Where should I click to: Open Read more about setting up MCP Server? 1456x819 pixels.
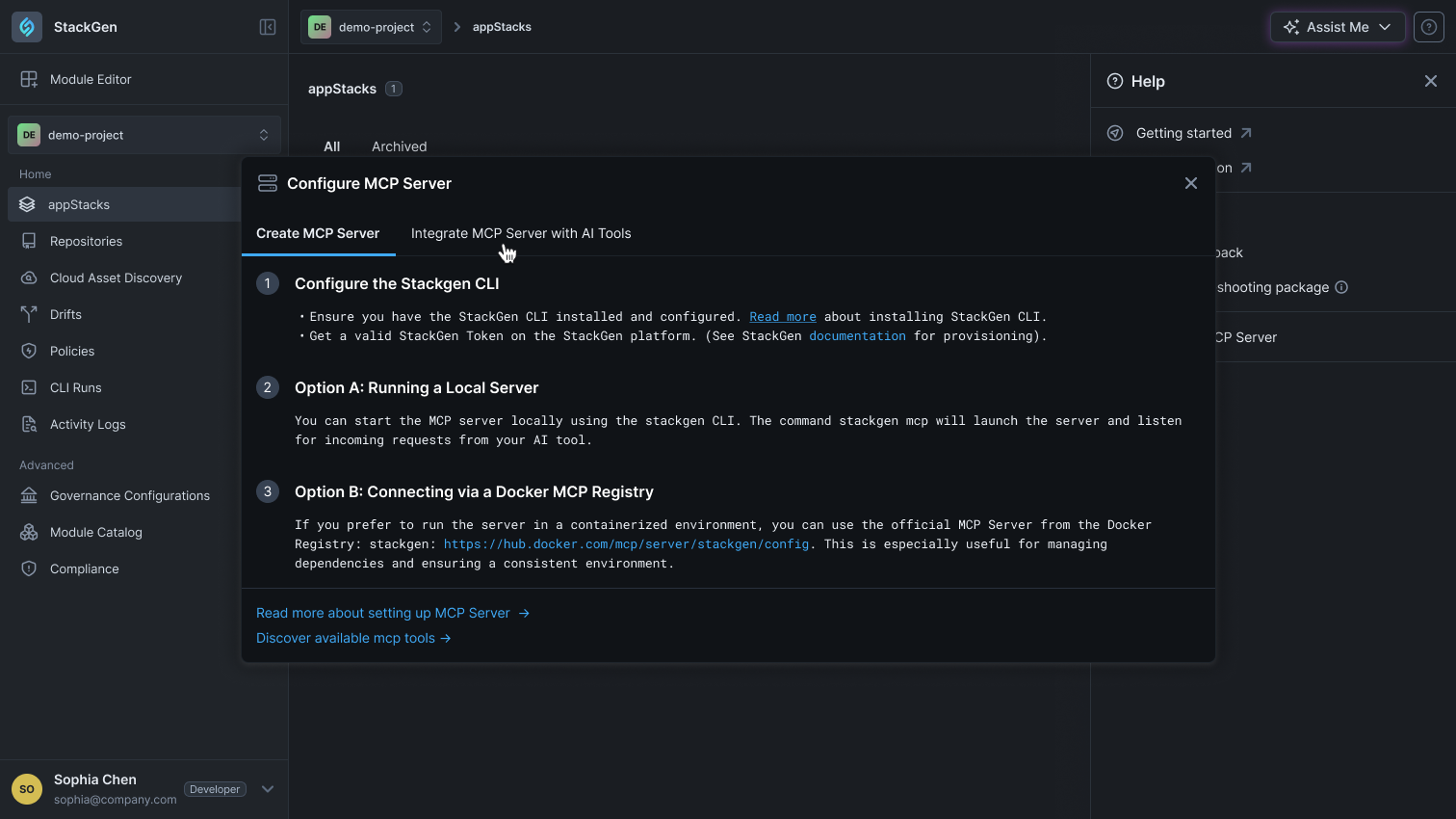(x=382, y=613)
